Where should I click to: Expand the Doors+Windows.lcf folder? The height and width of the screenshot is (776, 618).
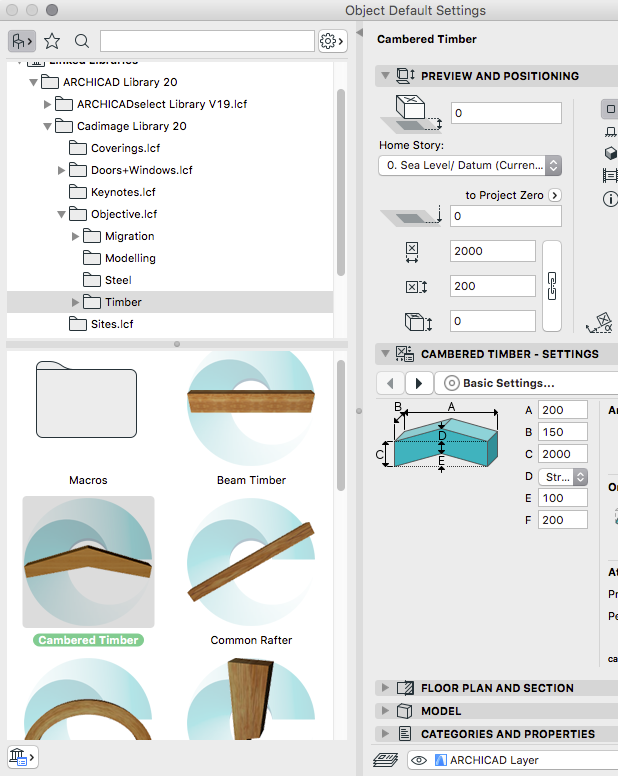[61, 170]
